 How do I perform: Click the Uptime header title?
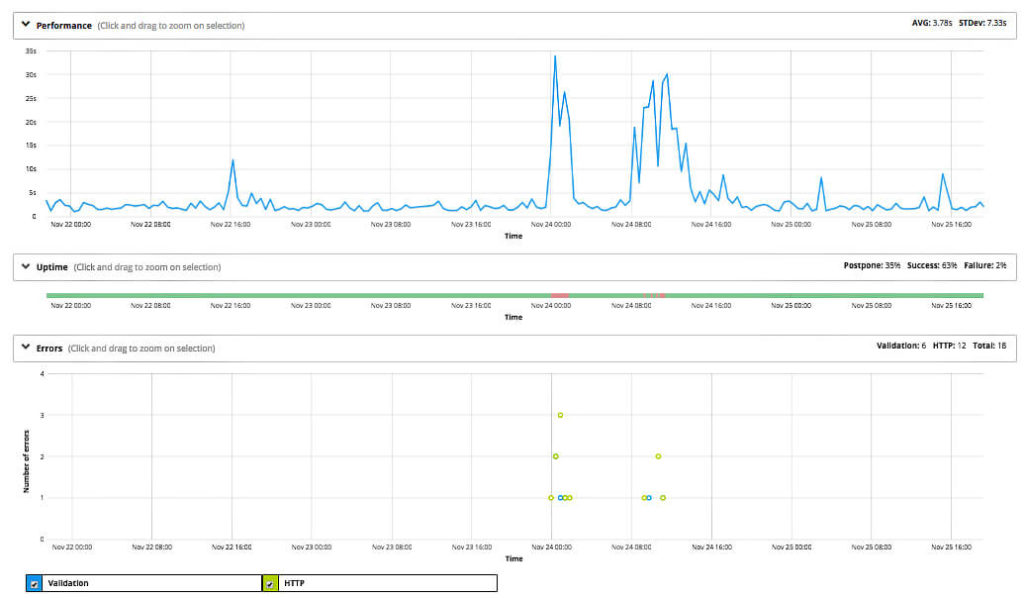pos(52,267)
